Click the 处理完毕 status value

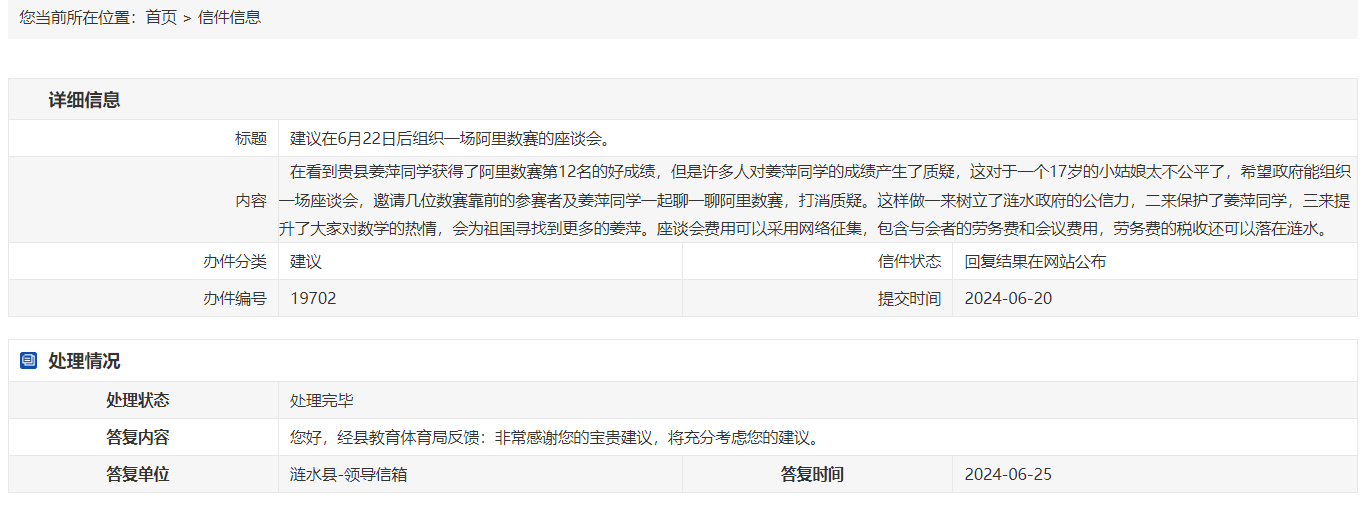(x=322, y=400)
